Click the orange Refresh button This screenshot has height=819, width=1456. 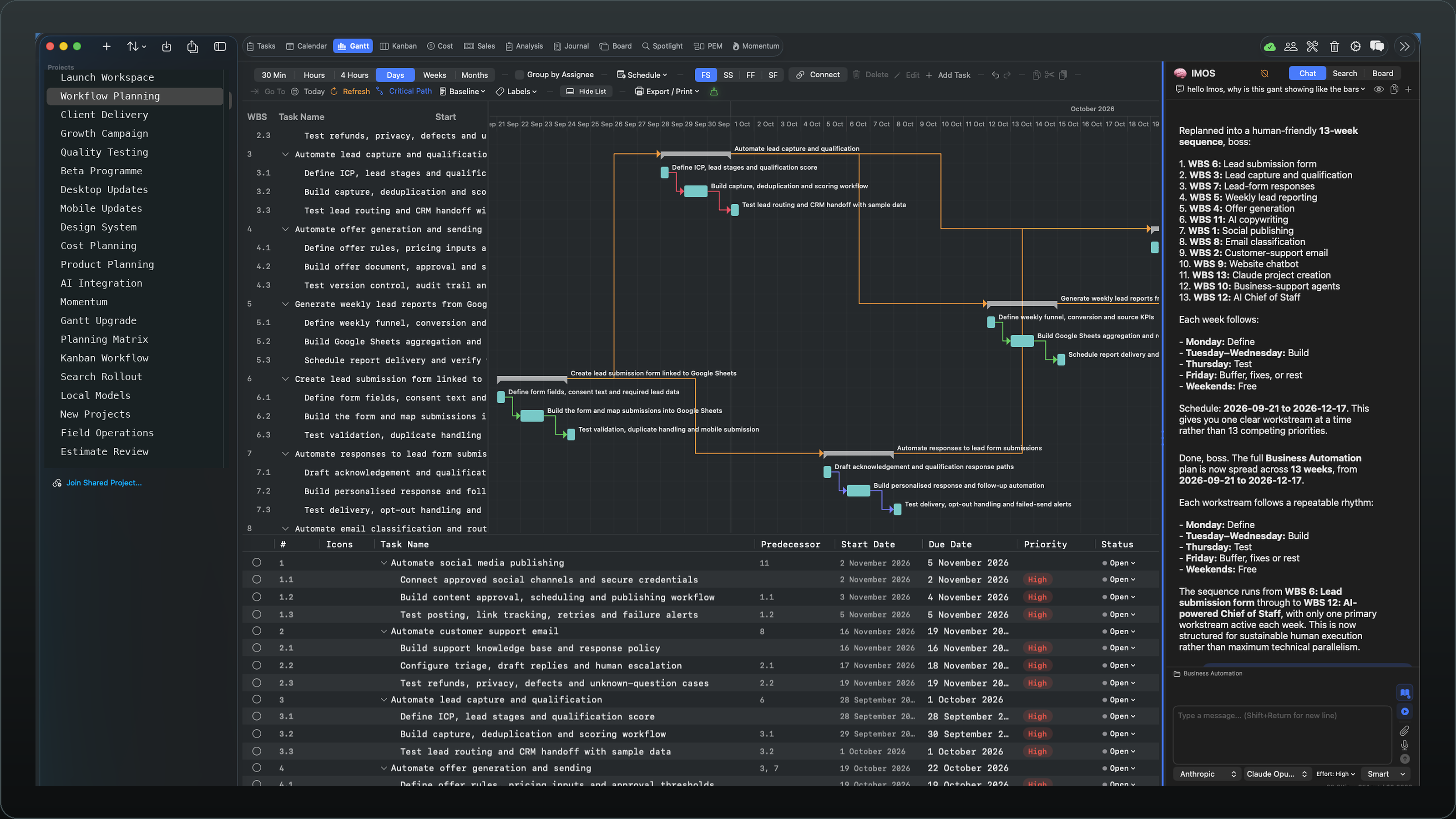(350, 91)
